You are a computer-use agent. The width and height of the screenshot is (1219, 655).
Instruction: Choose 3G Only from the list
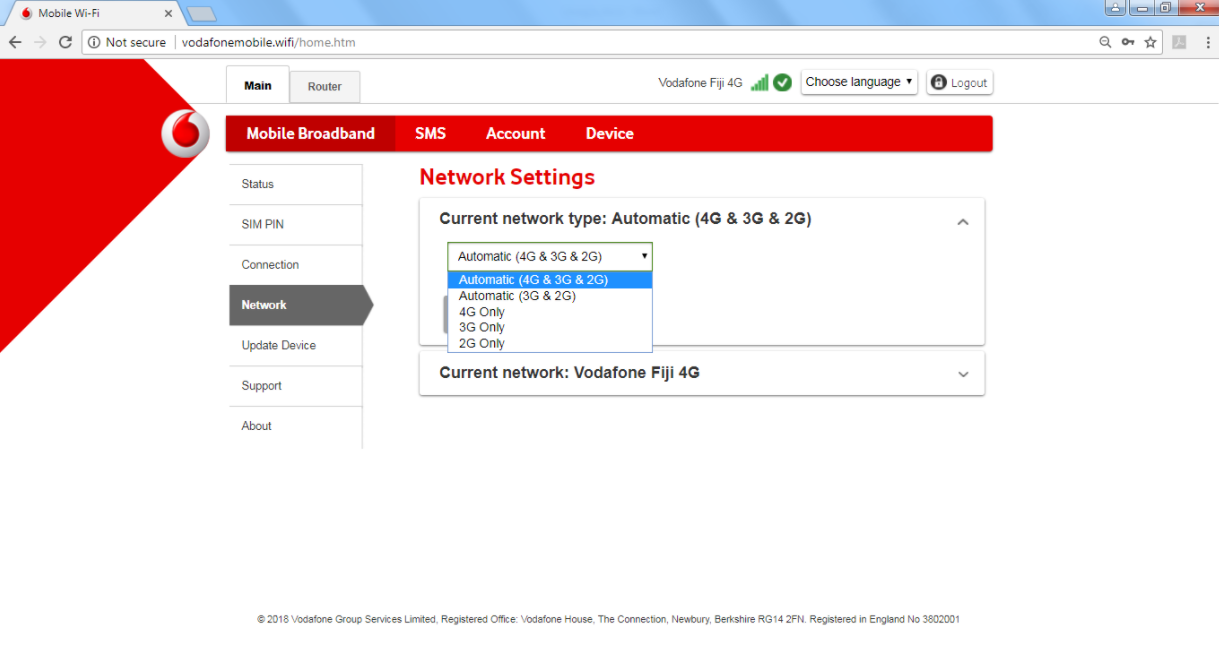tap(550, 327)
